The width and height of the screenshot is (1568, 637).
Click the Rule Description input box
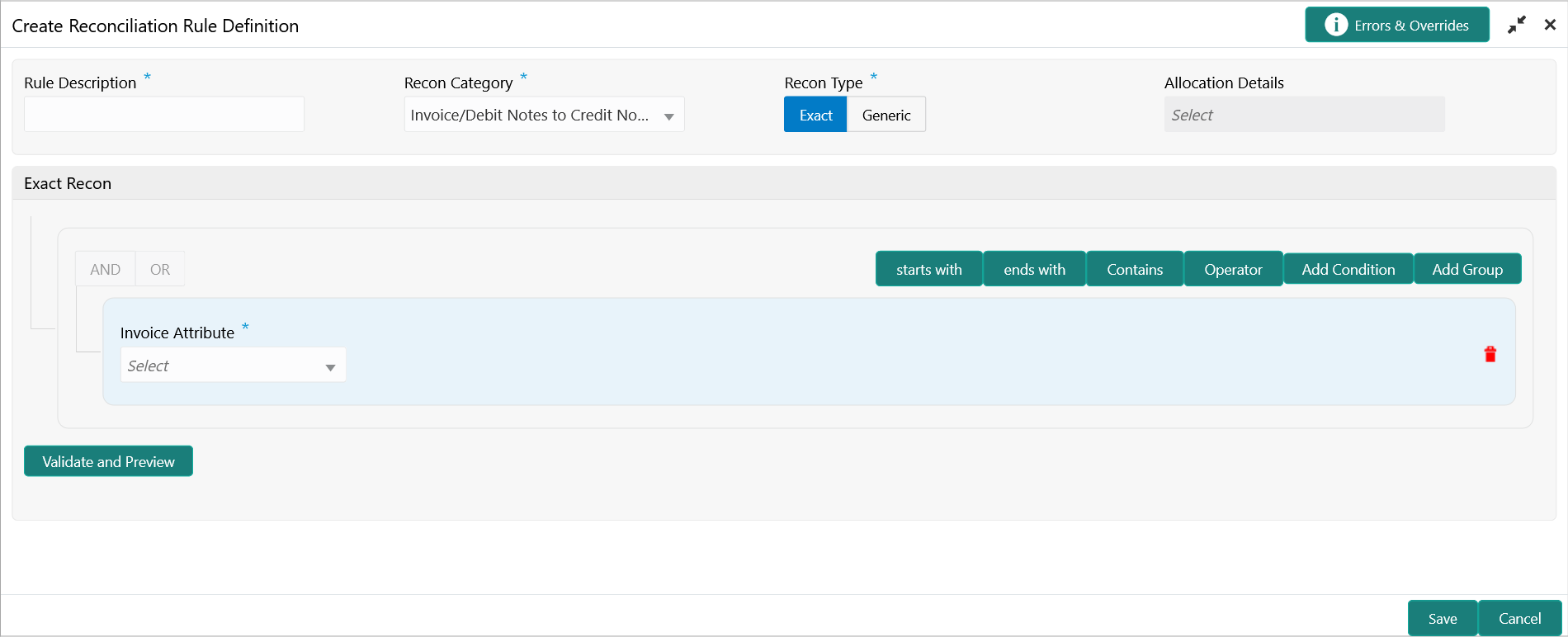tap(164, 114)
